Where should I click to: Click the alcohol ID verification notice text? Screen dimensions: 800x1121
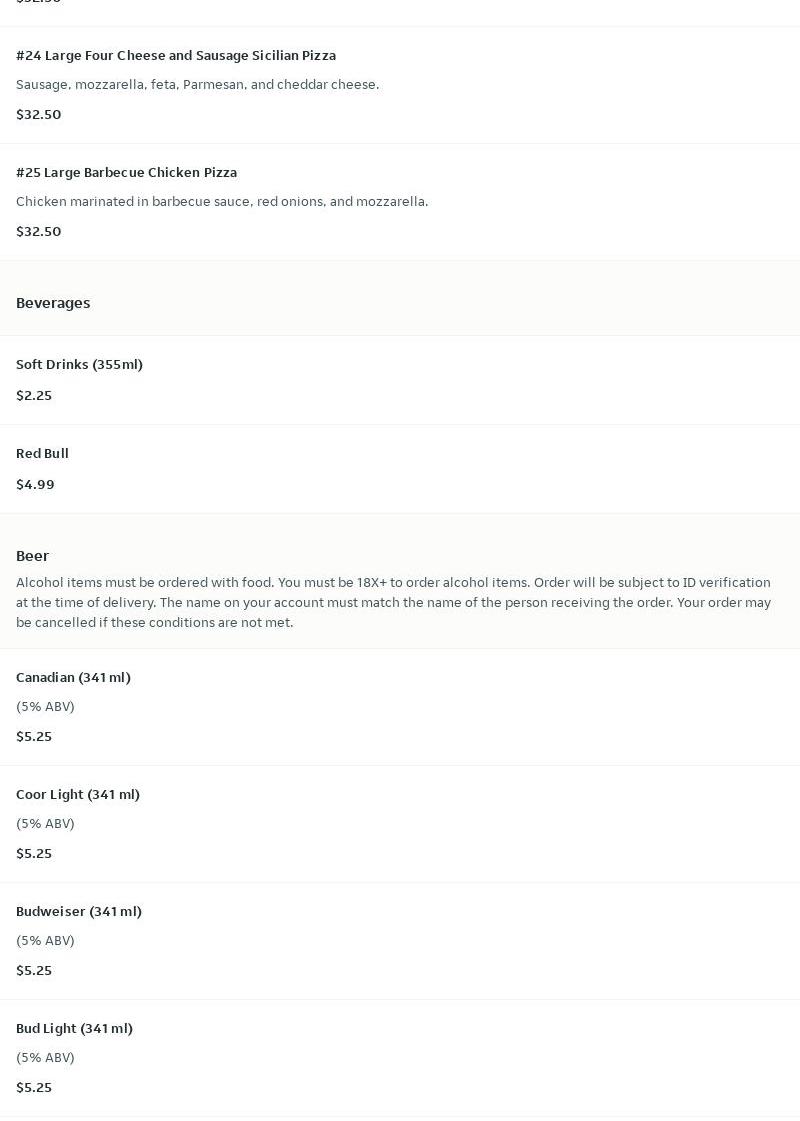(x=393, y=603)
